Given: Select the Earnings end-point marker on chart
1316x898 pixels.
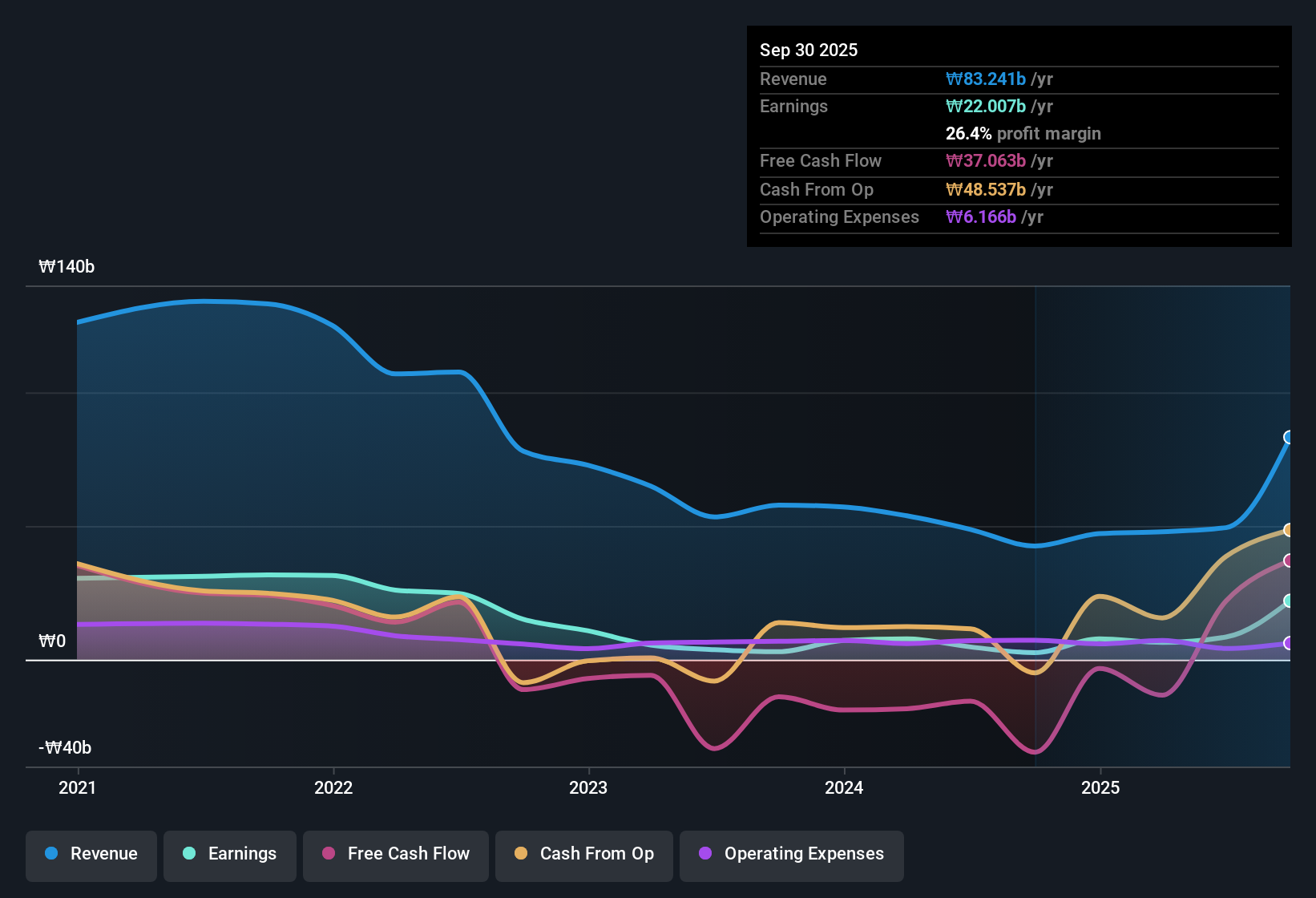Looking at the screenshot, I should point(1289,601).
